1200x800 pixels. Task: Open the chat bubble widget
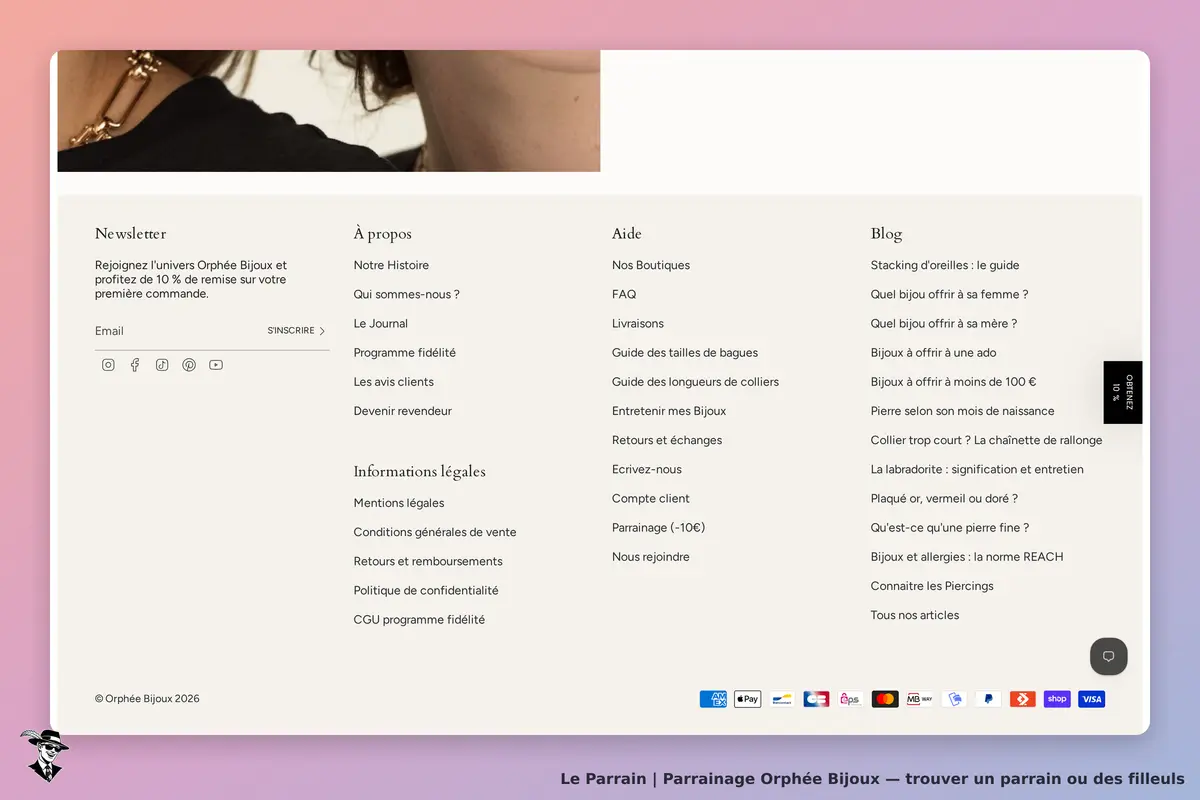point(1109,656)
